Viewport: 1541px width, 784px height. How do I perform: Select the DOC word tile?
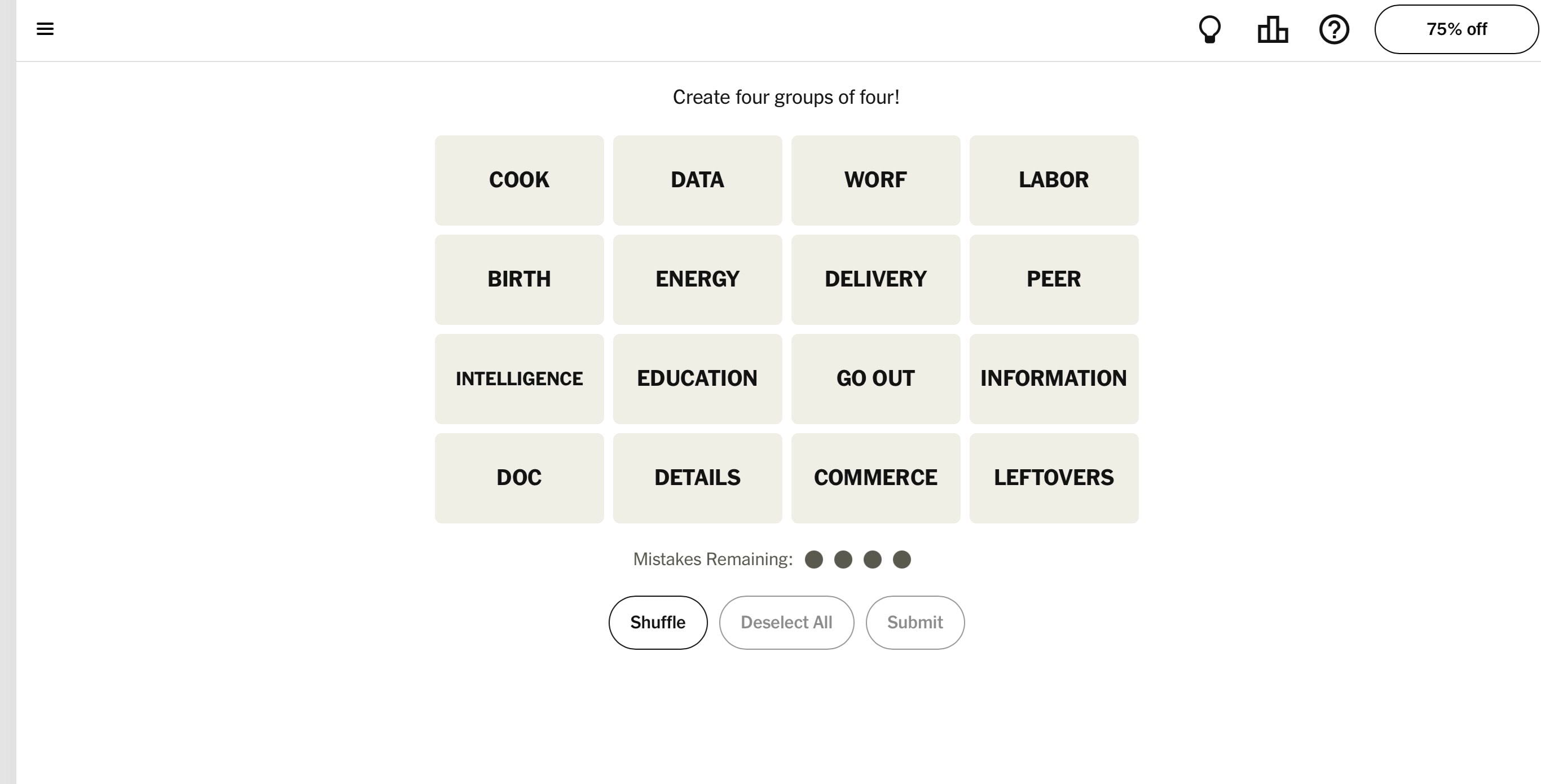519,478
